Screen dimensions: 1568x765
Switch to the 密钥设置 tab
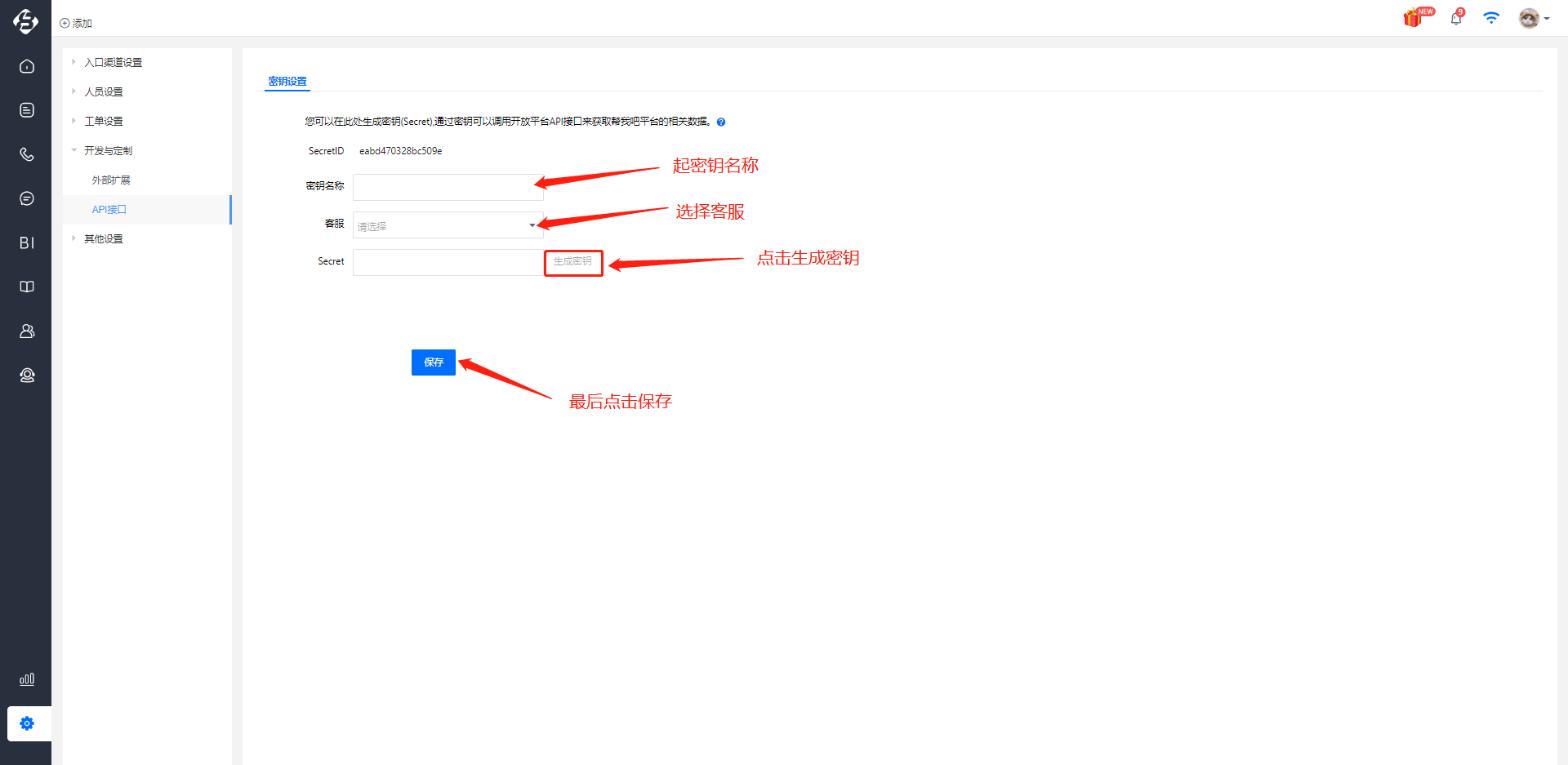point(287,82)
